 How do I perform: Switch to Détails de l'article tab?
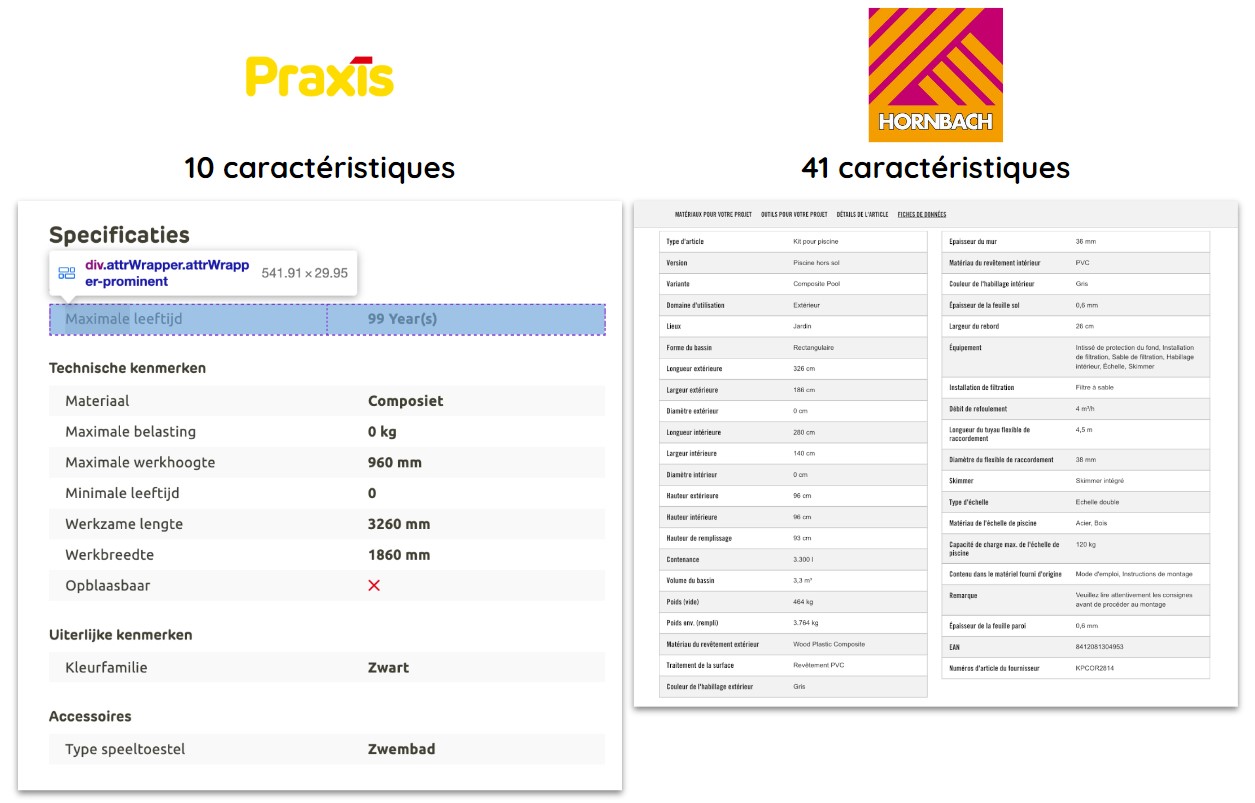[862, 214]
